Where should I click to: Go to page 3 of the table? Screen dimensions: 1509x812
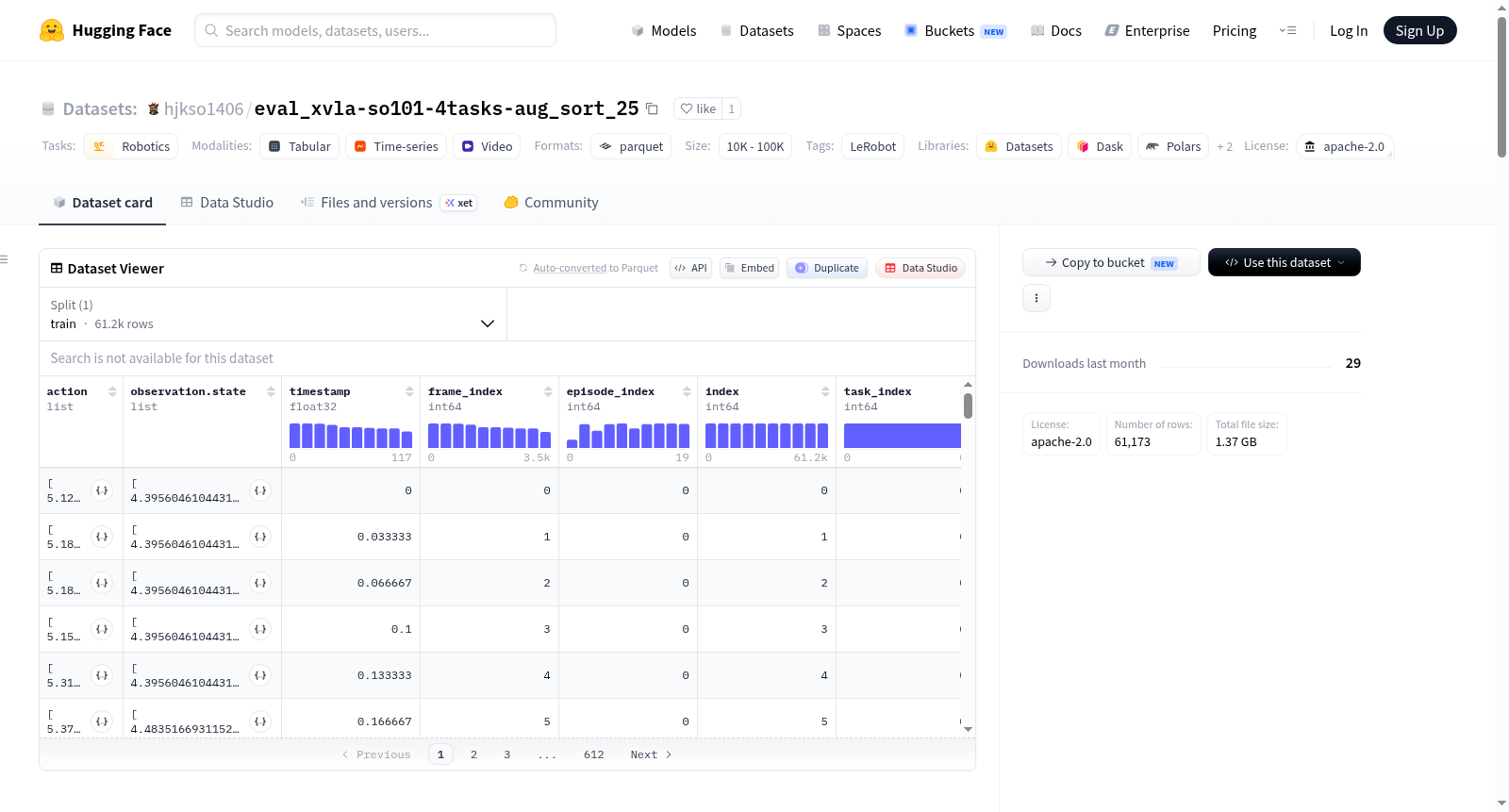click(506, 754)
